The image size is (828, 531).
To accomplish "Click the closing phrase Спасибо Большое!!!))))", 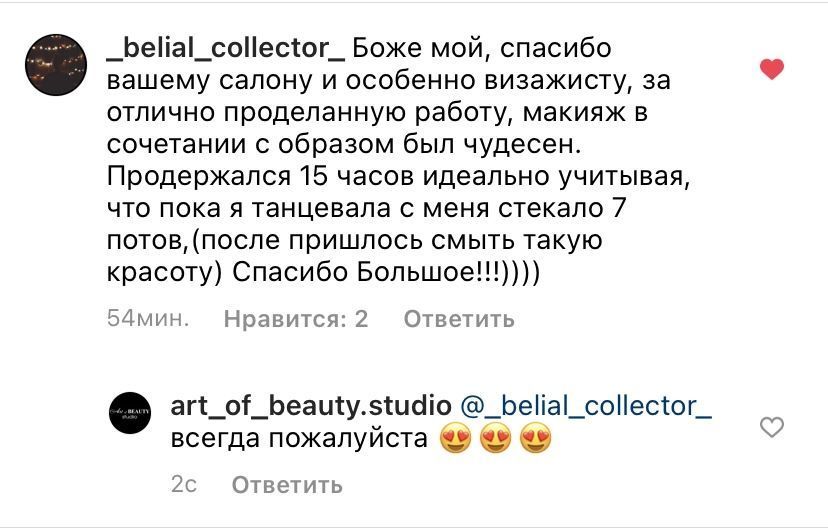I will click(x=386, y=272).
